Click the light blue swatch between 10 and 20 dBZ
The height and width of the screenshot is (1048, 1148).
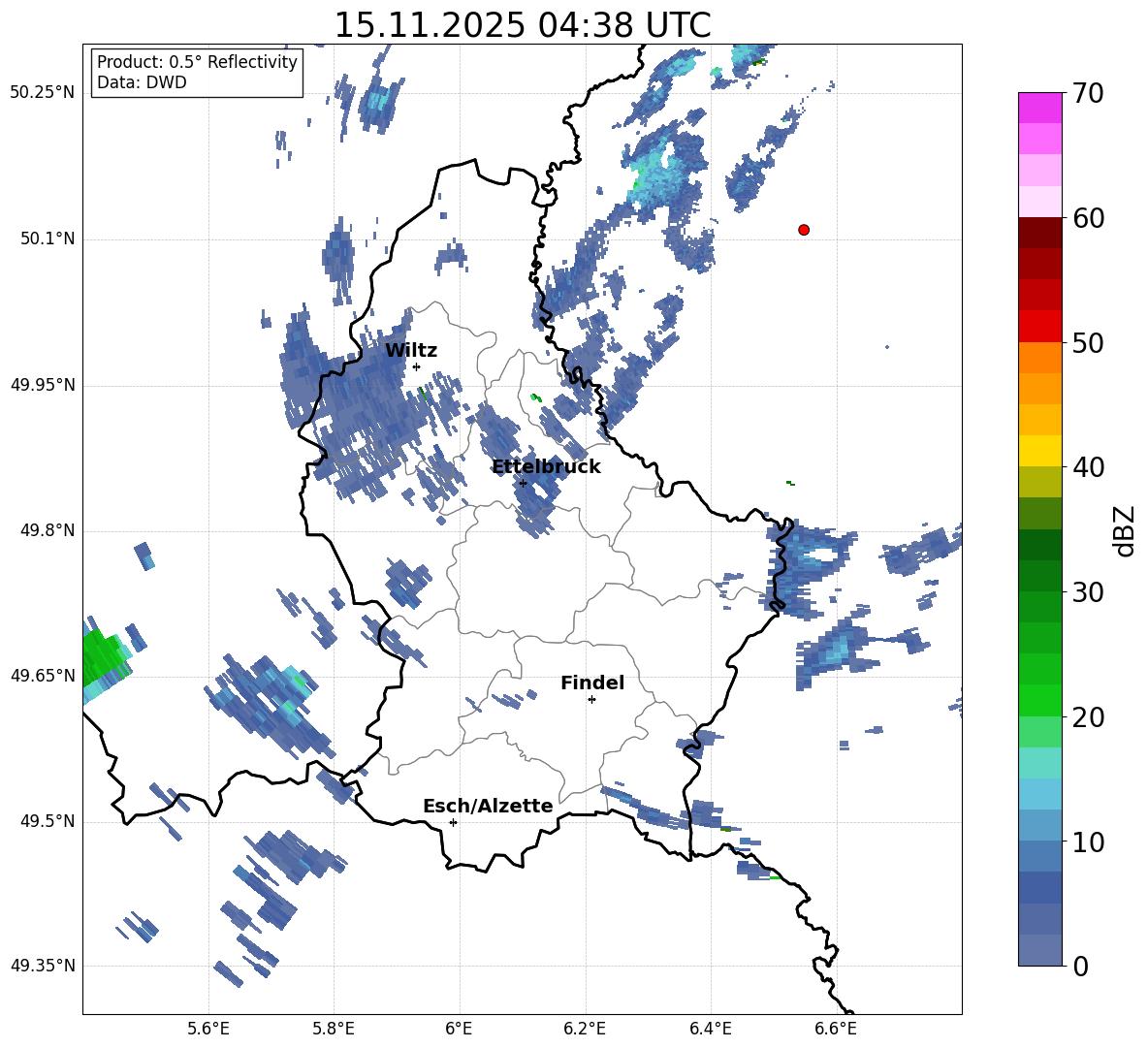[1039, 794]
